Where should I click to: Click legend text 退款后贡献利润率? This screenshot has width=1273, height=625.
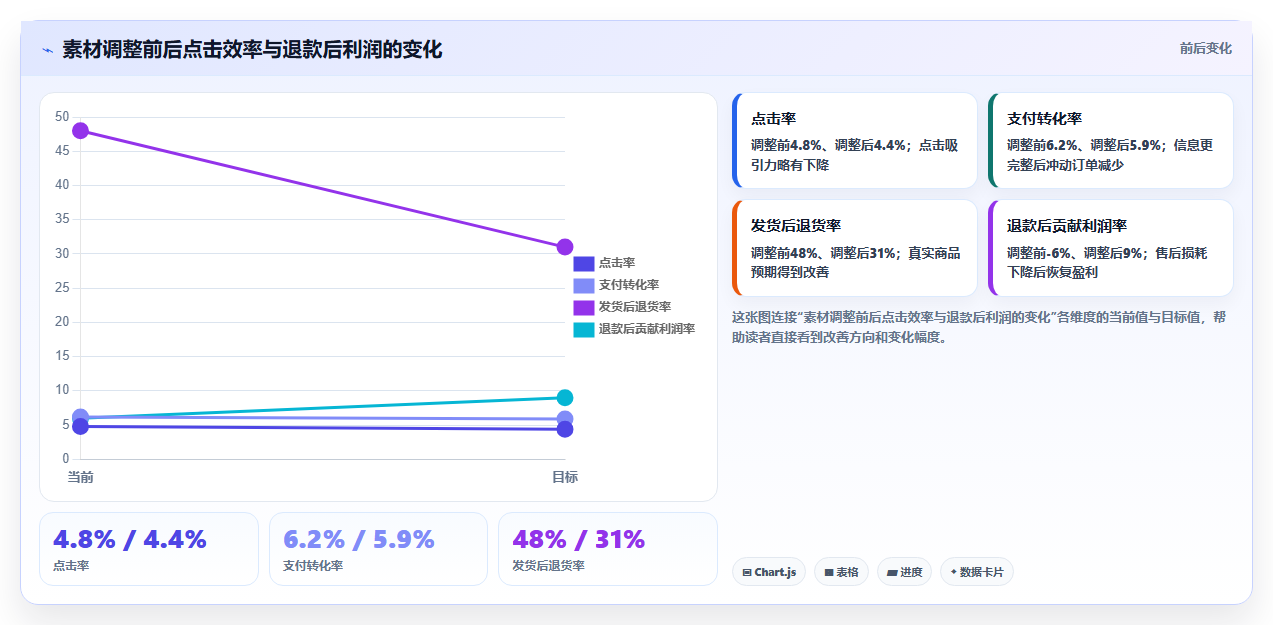coord(647,329)
